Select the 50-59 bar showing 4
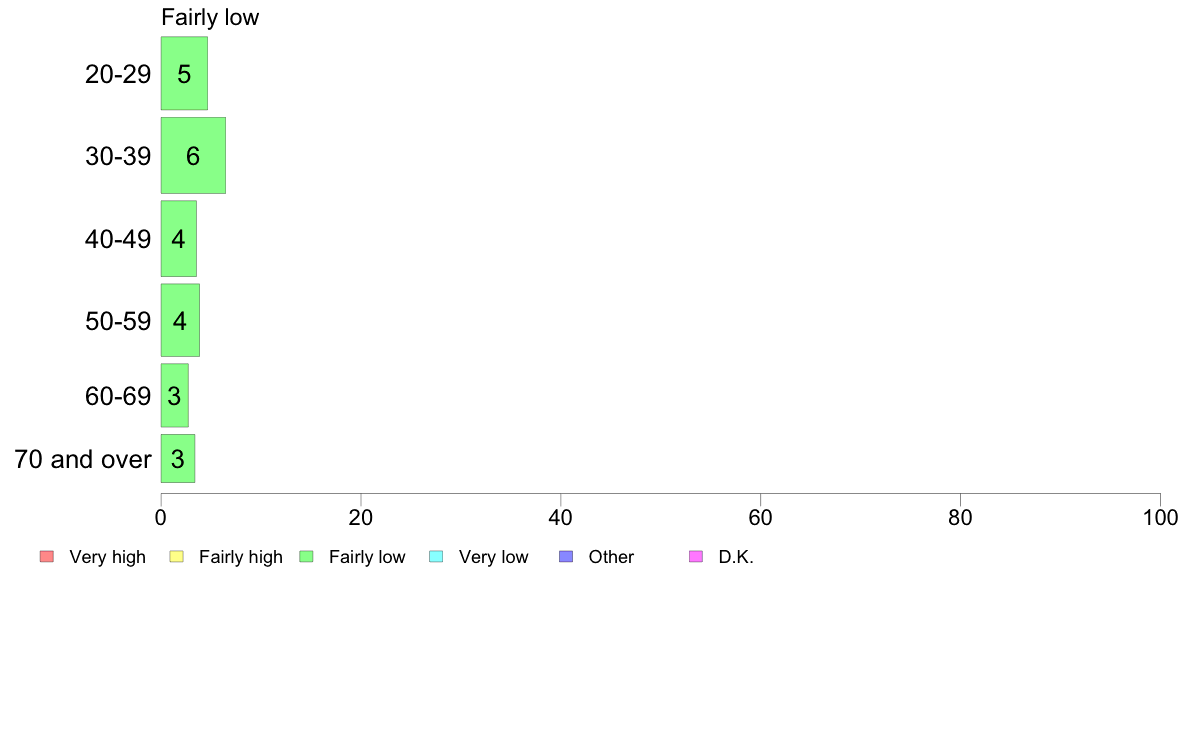This screenshot has width=1188, height=736. click(x=180, y=320)
